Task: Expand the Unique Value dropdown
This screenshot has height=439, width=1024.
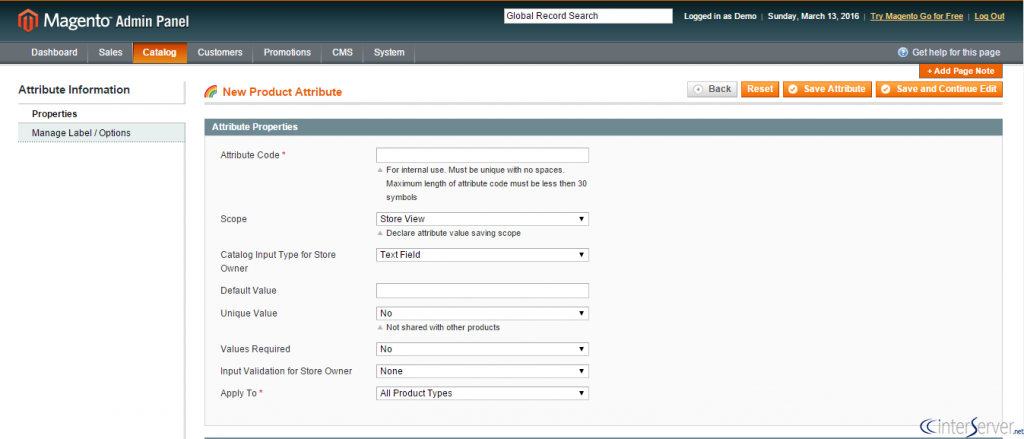Action: (x=482, y=314)
